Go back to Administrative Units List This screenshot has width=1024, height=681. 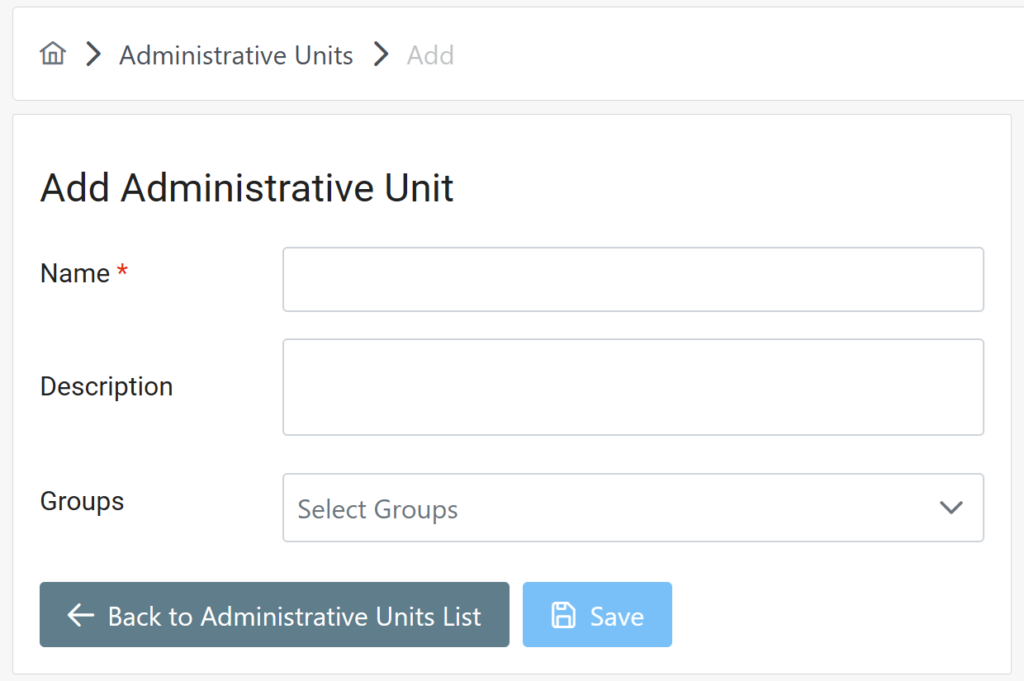[x=274, y=615]
